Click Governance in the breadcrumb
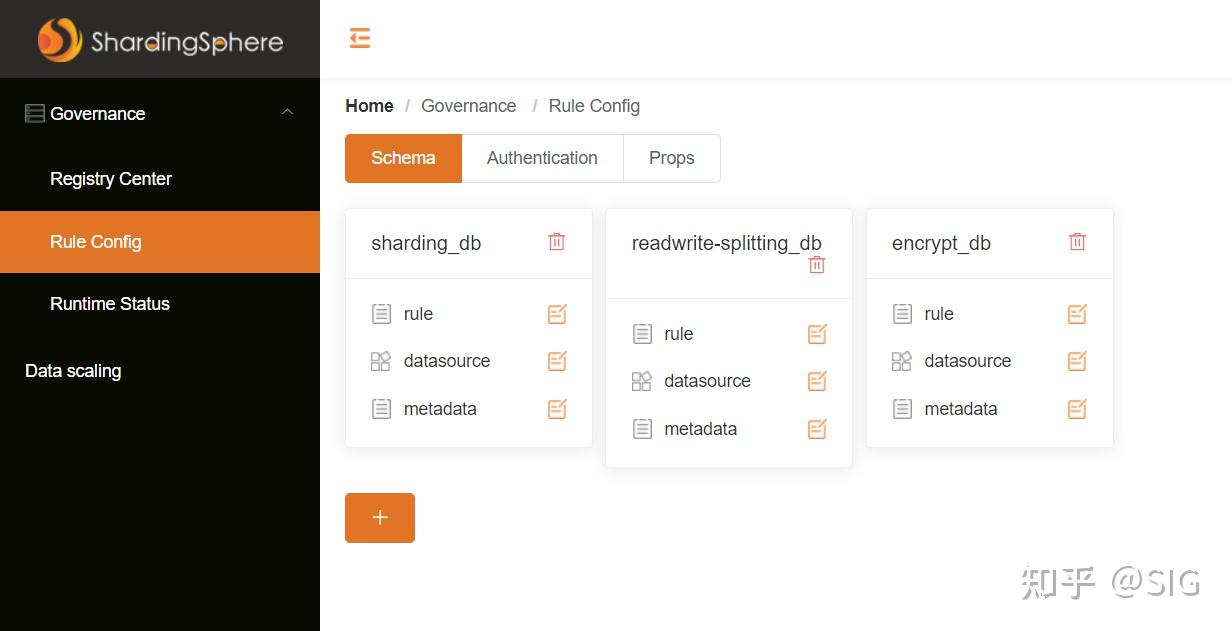 click(469, 106)
